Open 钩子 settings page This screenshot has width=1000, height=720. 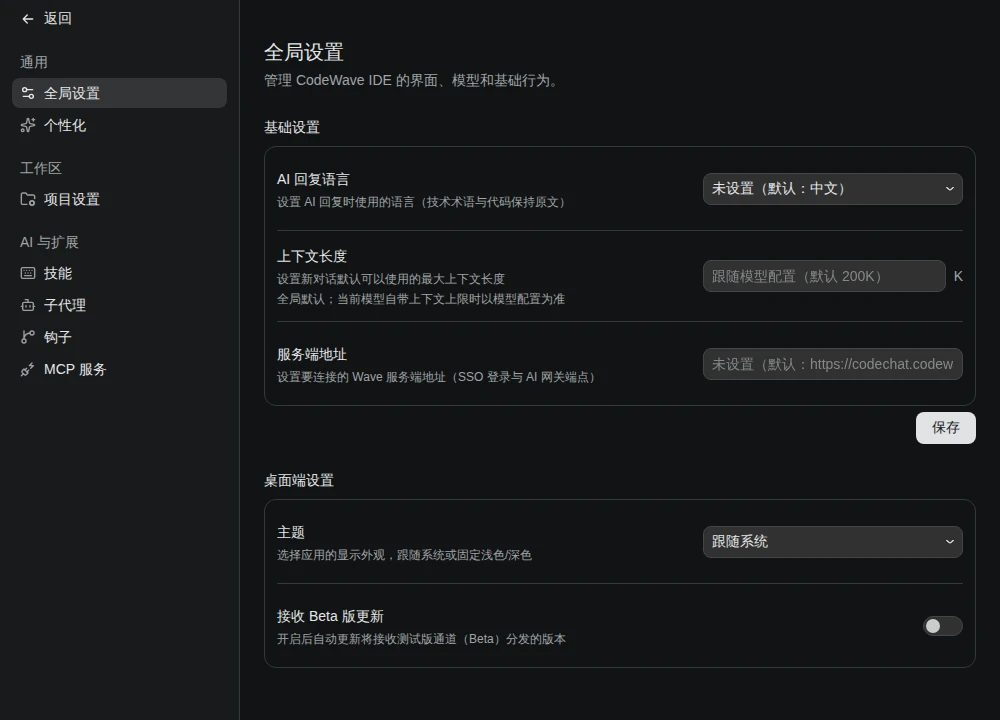(119, 337)
